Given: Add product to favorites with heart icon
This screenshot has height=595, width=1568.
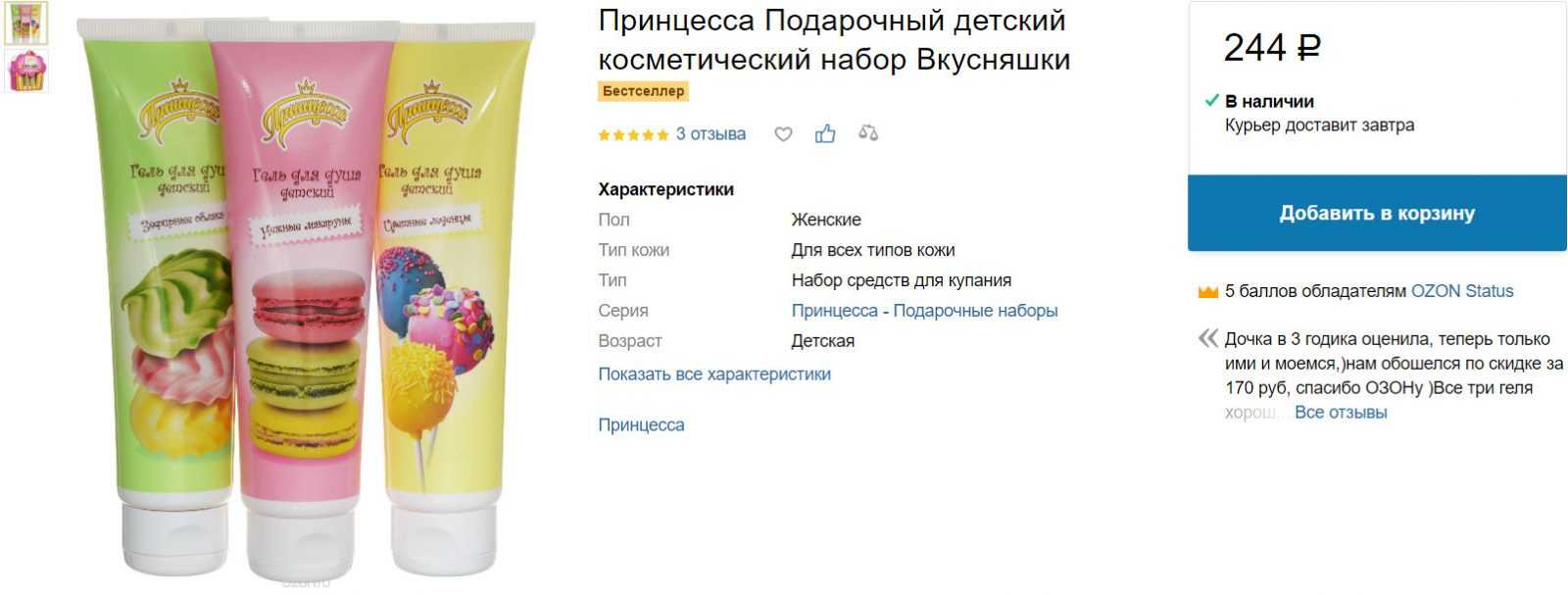Looking at the screenshot, I should [x=783, y=134].
